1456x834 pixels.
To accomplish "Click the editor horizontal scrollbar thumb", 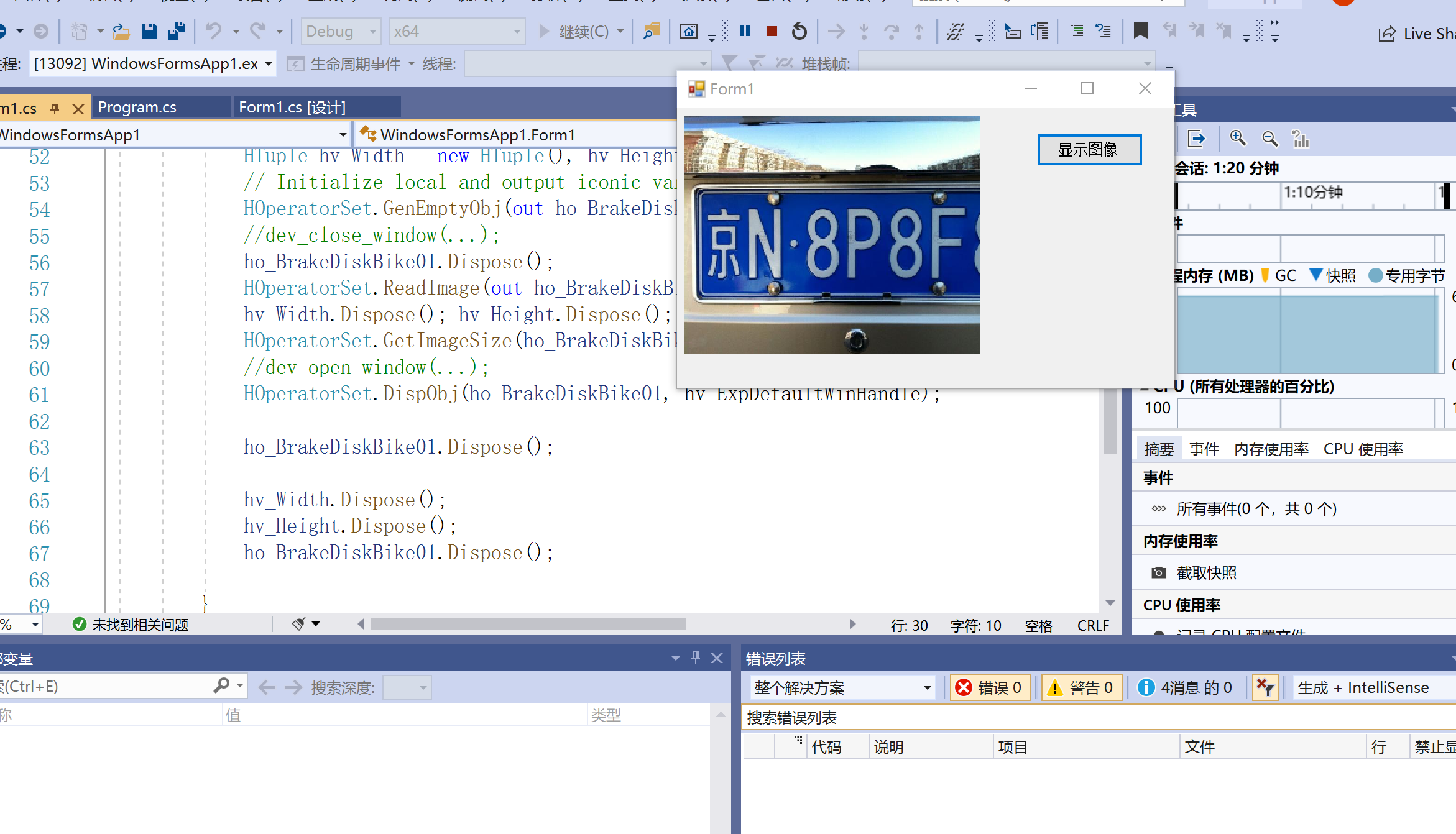I will 528,624.
